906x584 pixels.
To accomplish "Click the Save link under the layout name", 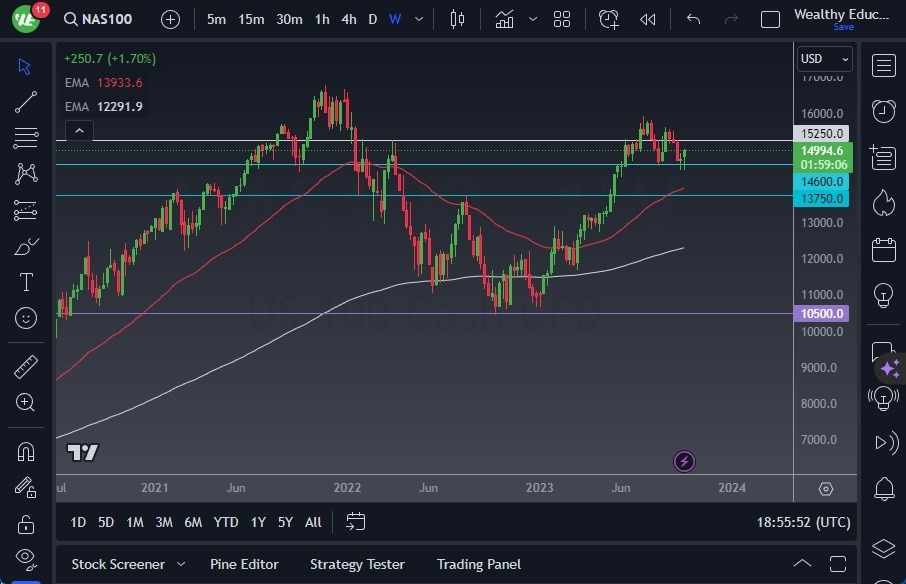I will (845, 27).
